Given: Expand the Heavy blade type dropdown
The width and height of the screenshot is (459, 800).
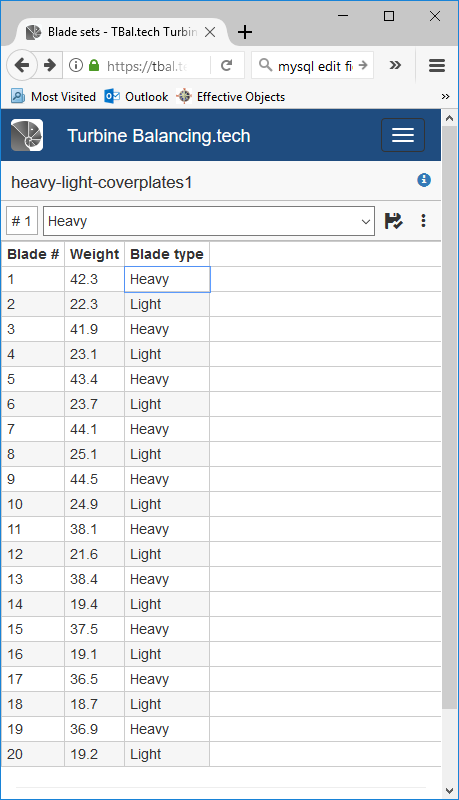Looking at the screenshot, I should 209,221.
